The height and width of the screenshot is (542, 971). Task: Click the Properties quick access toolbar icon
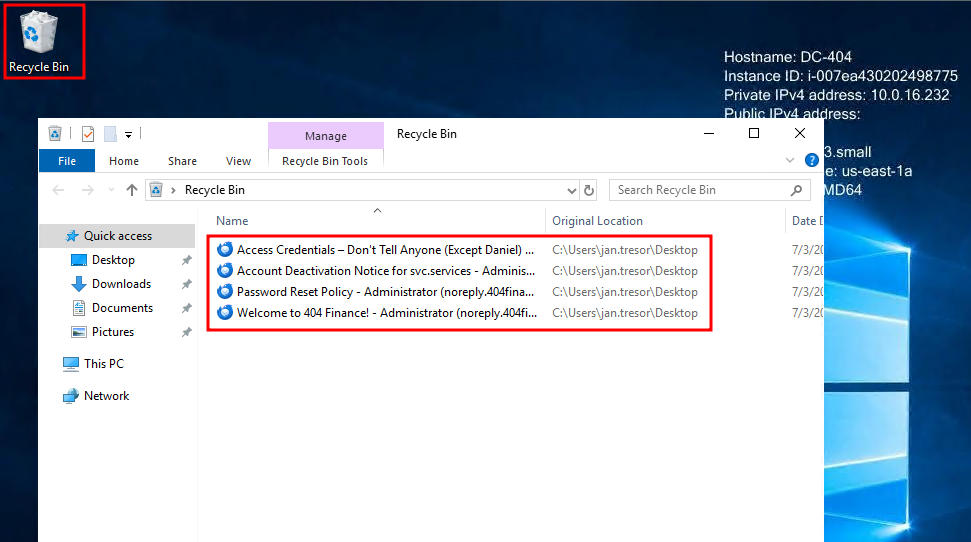pyautogui.click(x=88, y=134)
